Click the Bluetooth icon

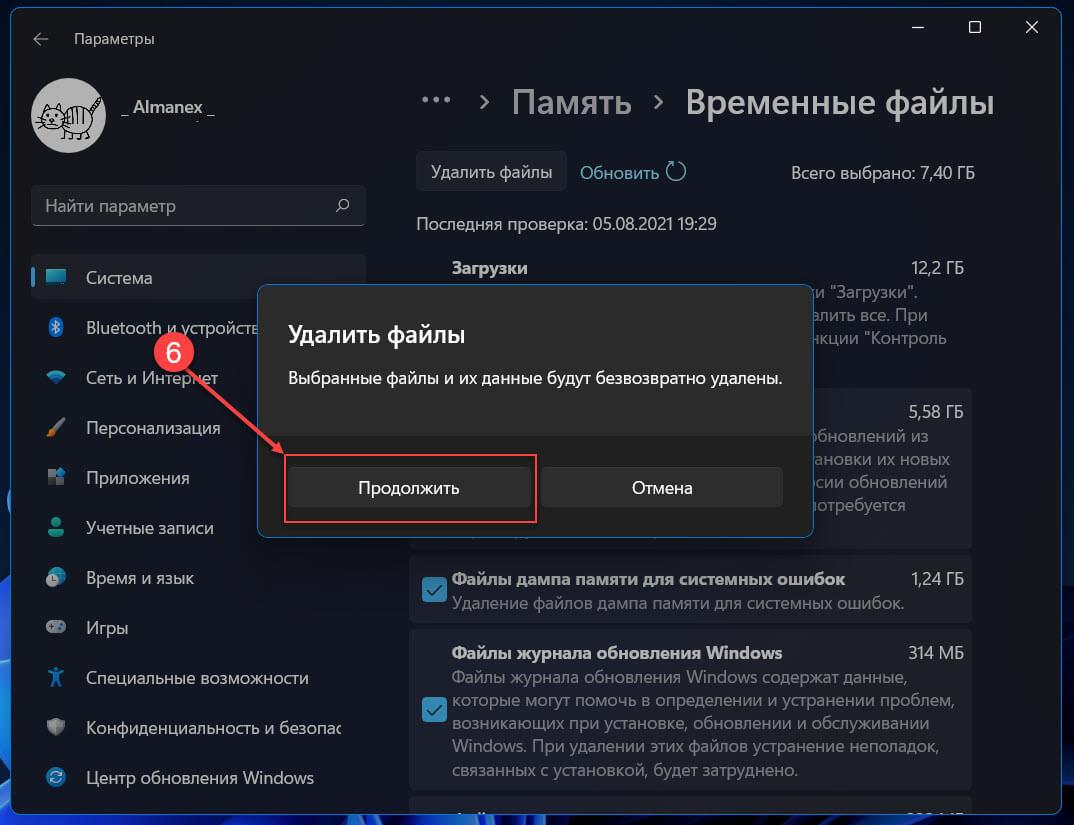[55, 328]
